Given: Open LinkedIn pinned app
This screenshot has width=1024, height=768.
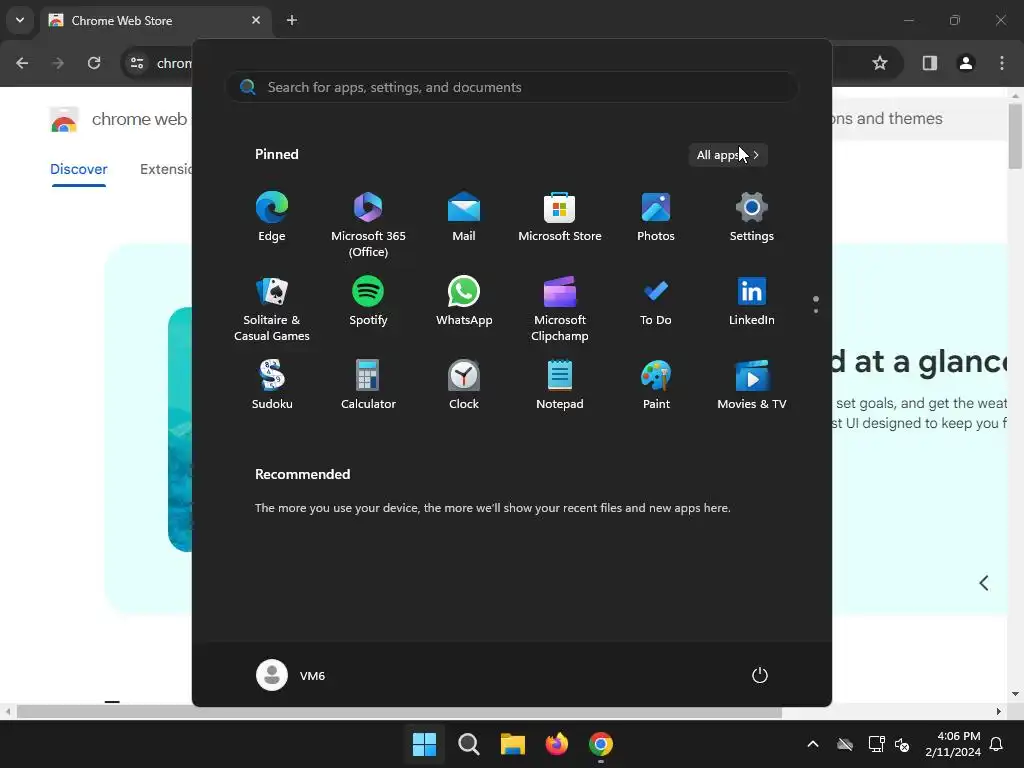Looking at the screenshot, I should coord(752,302).
